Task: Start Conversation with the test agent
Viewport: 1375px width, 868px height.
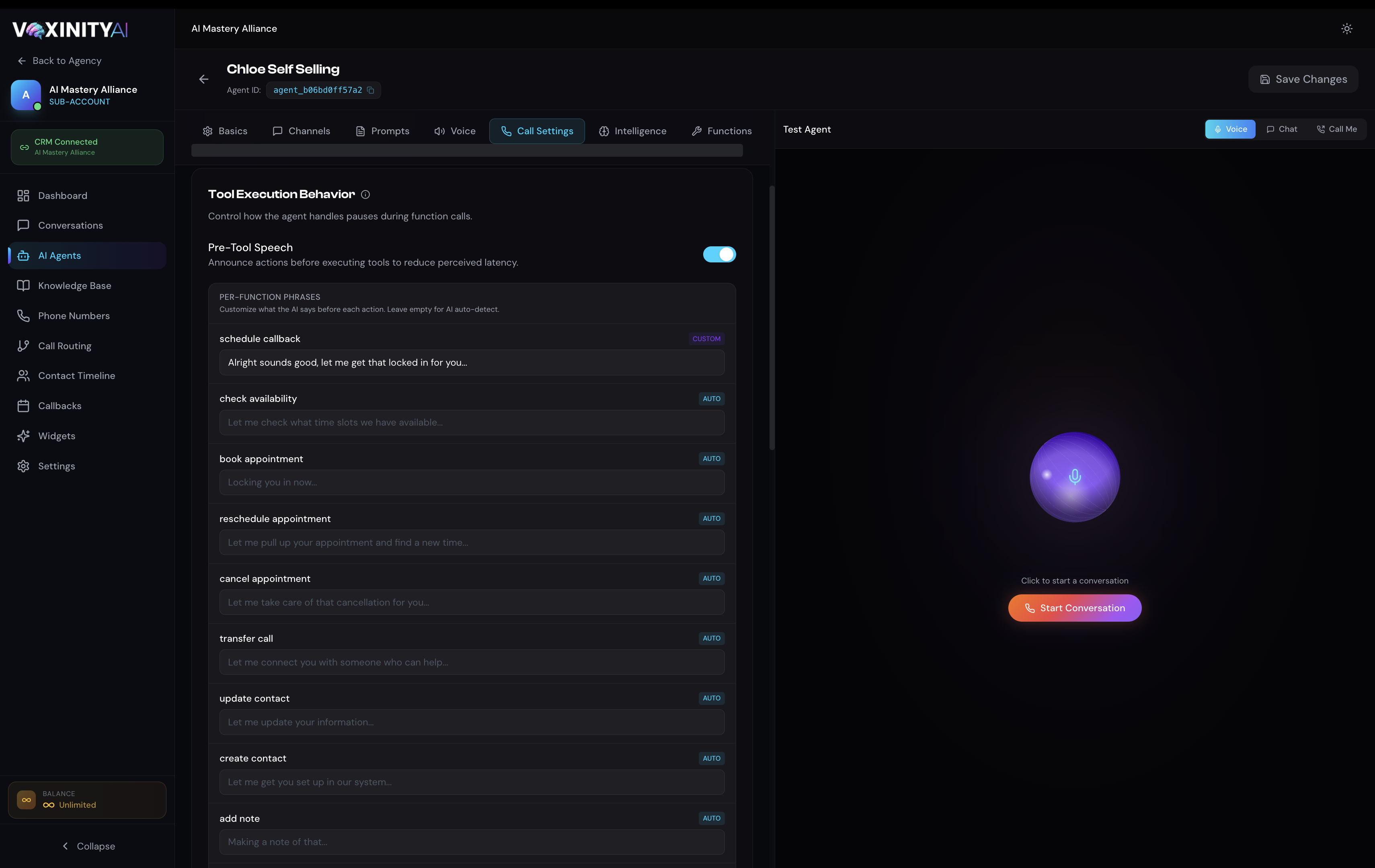Action: [1075, 608]
